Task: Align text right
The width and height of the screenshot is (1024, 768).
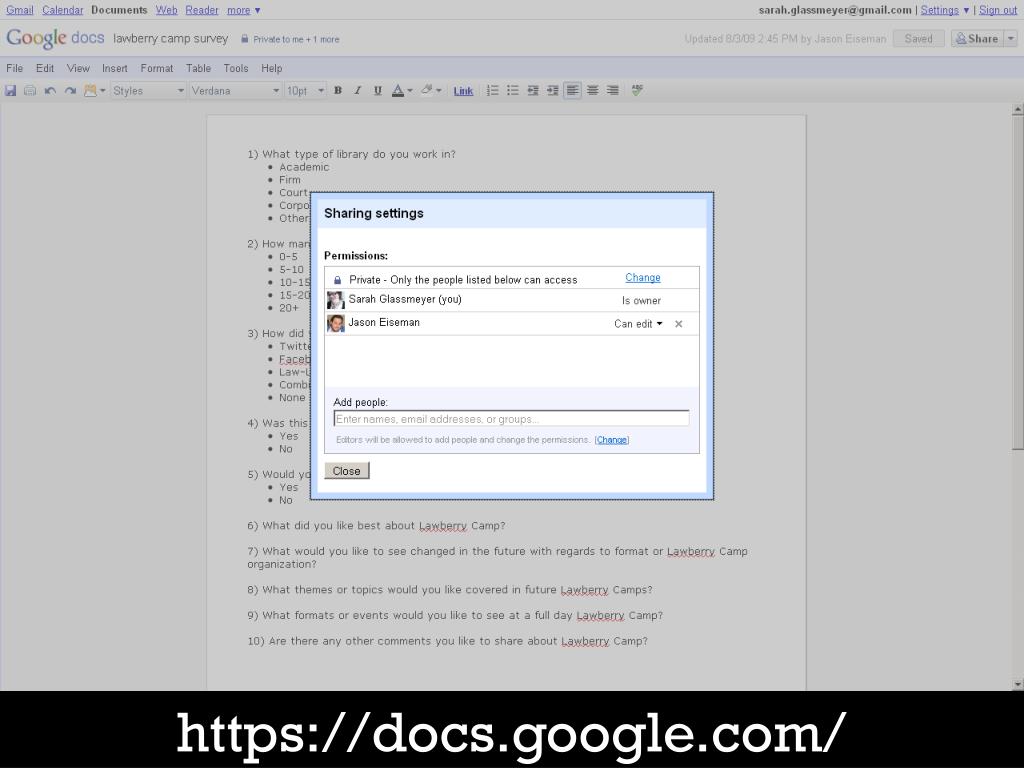Action: 613,91
